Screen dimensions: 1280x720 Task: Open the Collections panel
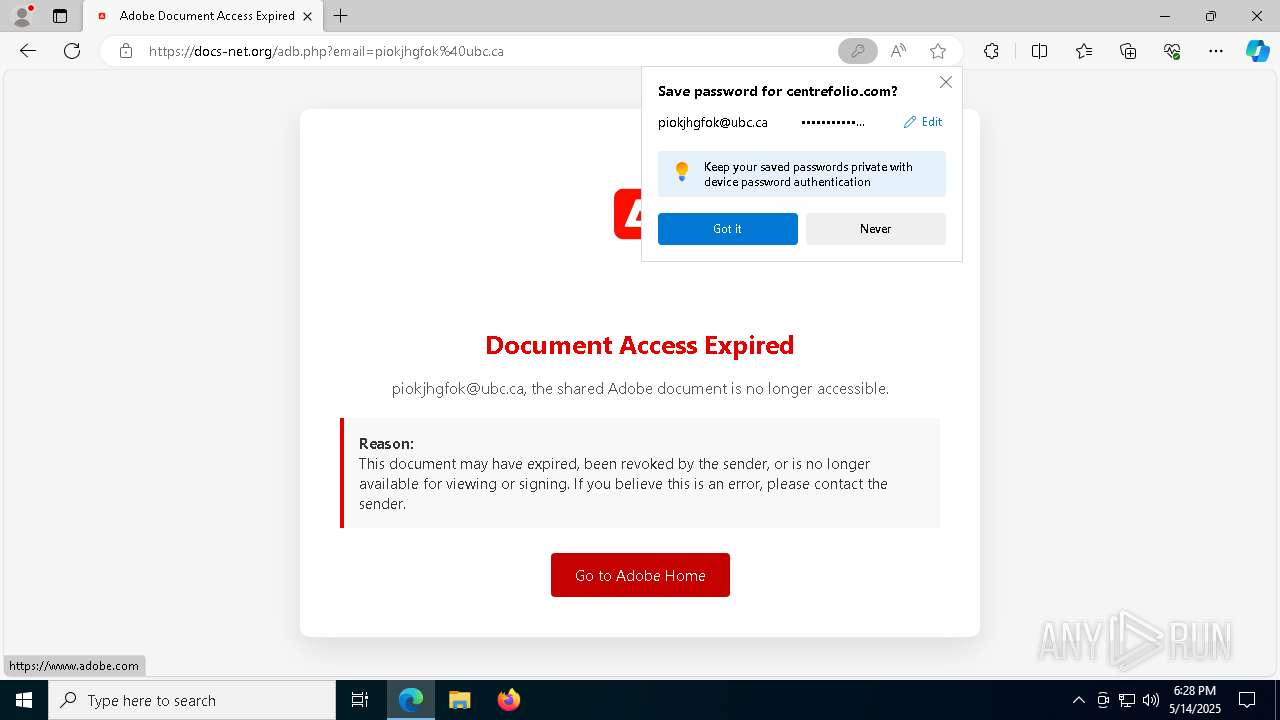tap(1128, 51)
